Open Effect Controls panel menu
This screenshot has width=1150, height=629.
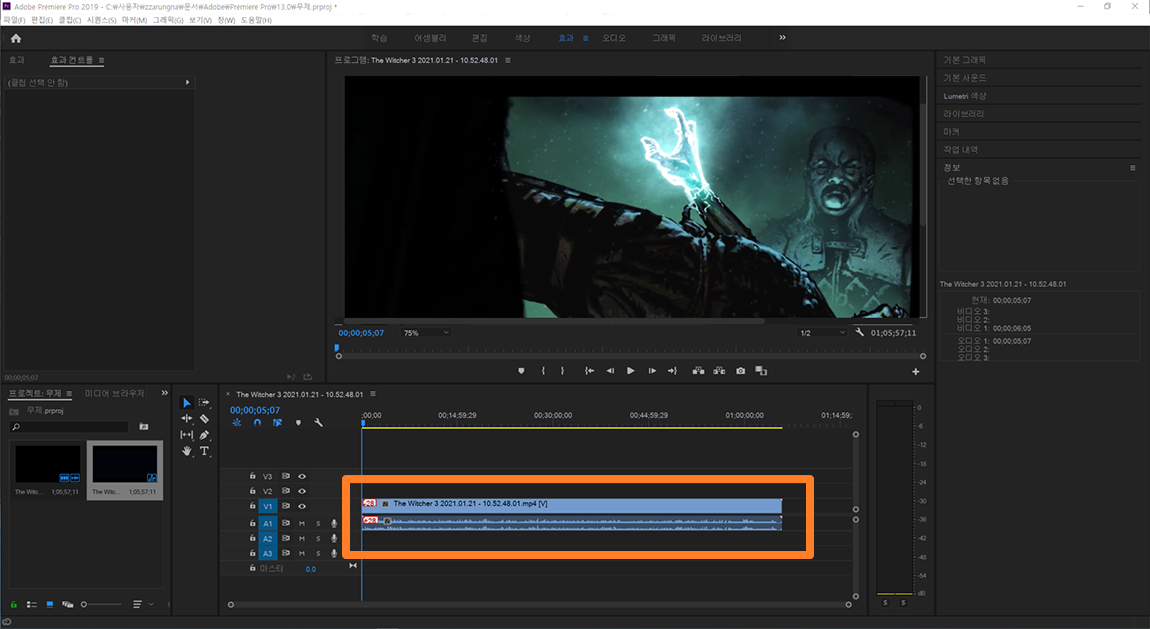click(101, 60)
